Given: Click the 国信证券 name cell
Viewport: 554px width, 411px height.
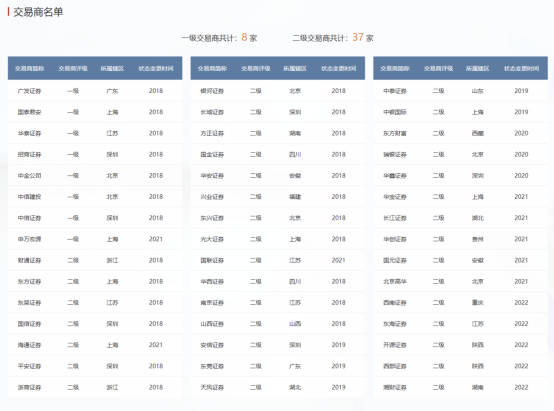Looking at the screenshot, I should tap(29, 324).
